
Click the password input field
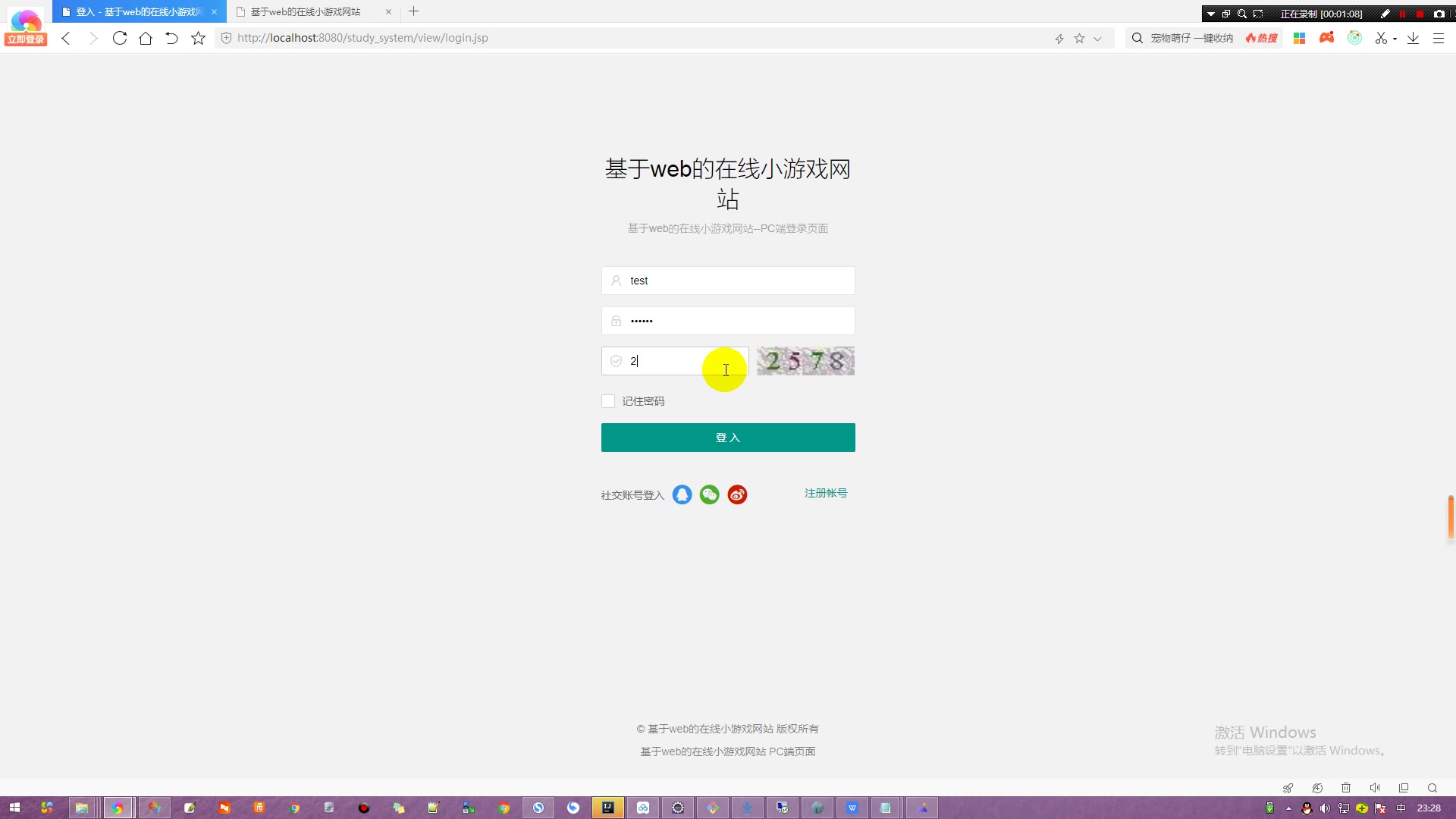(x=728, y=321)
